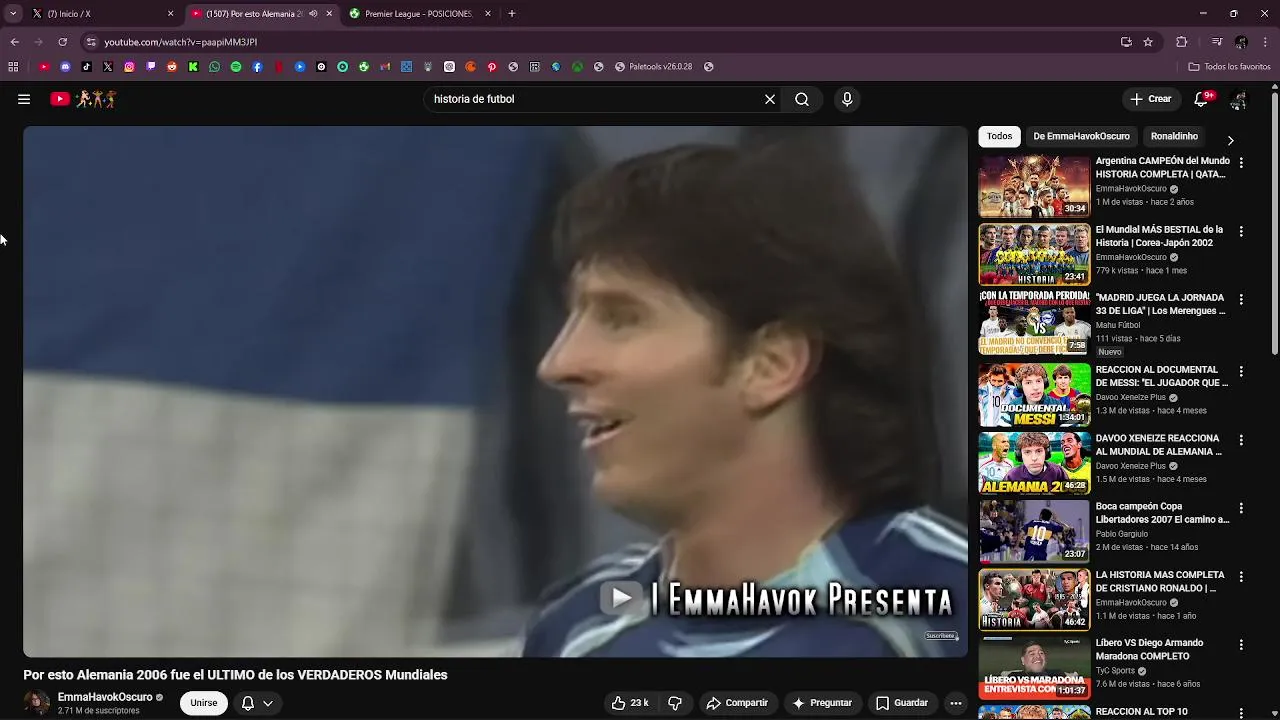Open the Preguntar AI button
Image resolution: width=1280 pixels, height=720 pixels.
(822, 703)
